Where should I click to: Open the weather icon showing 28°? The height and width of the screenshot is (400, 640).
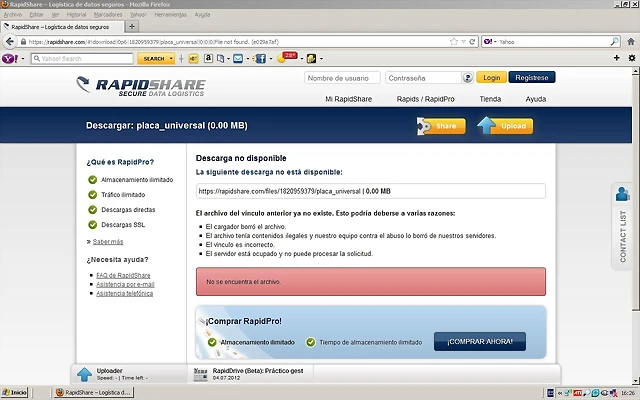coord(287,58)
